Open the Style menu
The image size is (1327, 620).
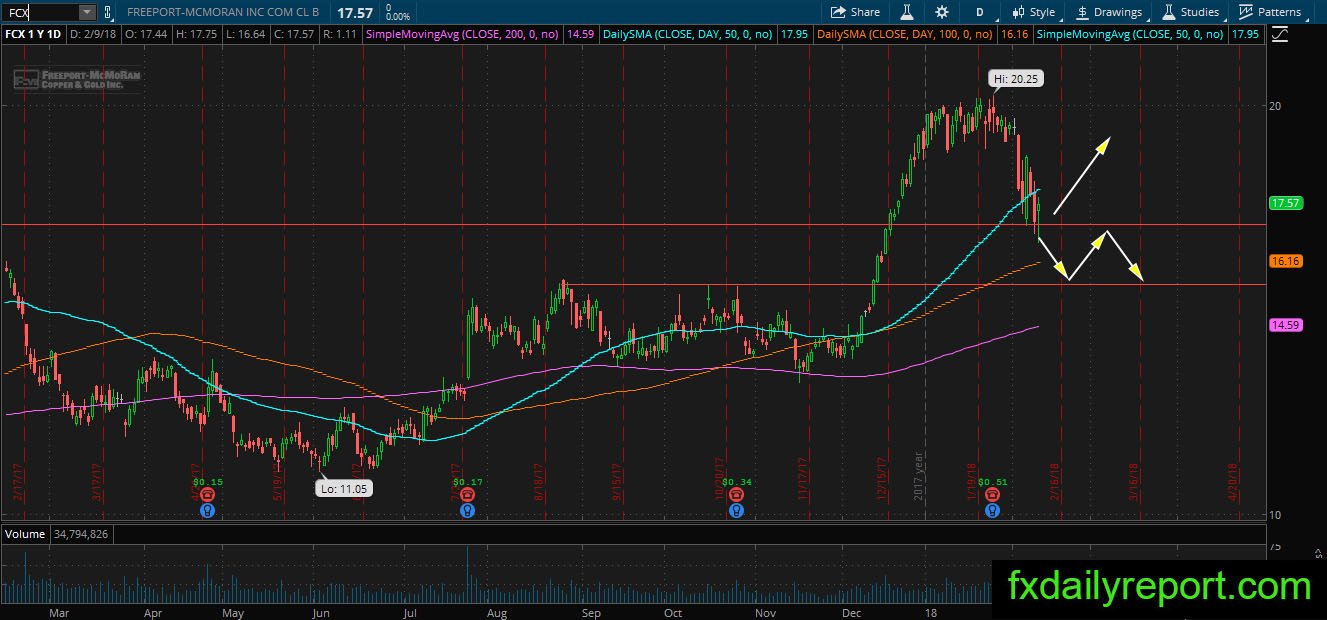pos(1033,12)
